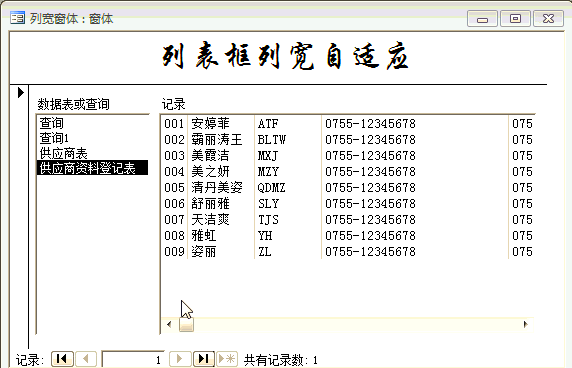This screenshot has width=572, height=368.
Task: Click the horizontal scrollbar thumb
Action: coord(186,324)
